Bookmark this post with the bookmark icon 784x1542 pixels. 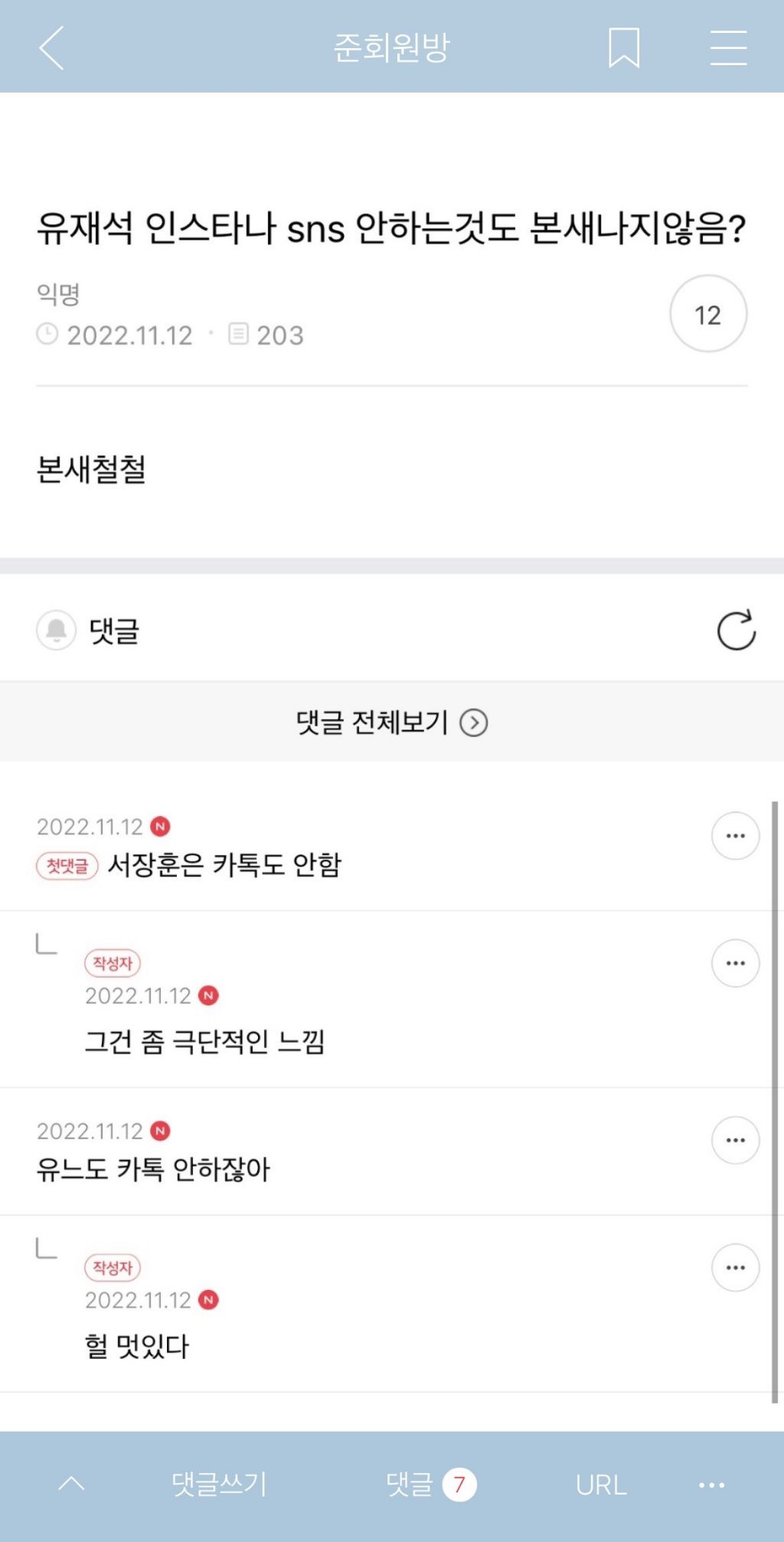[x=624, y=47]
